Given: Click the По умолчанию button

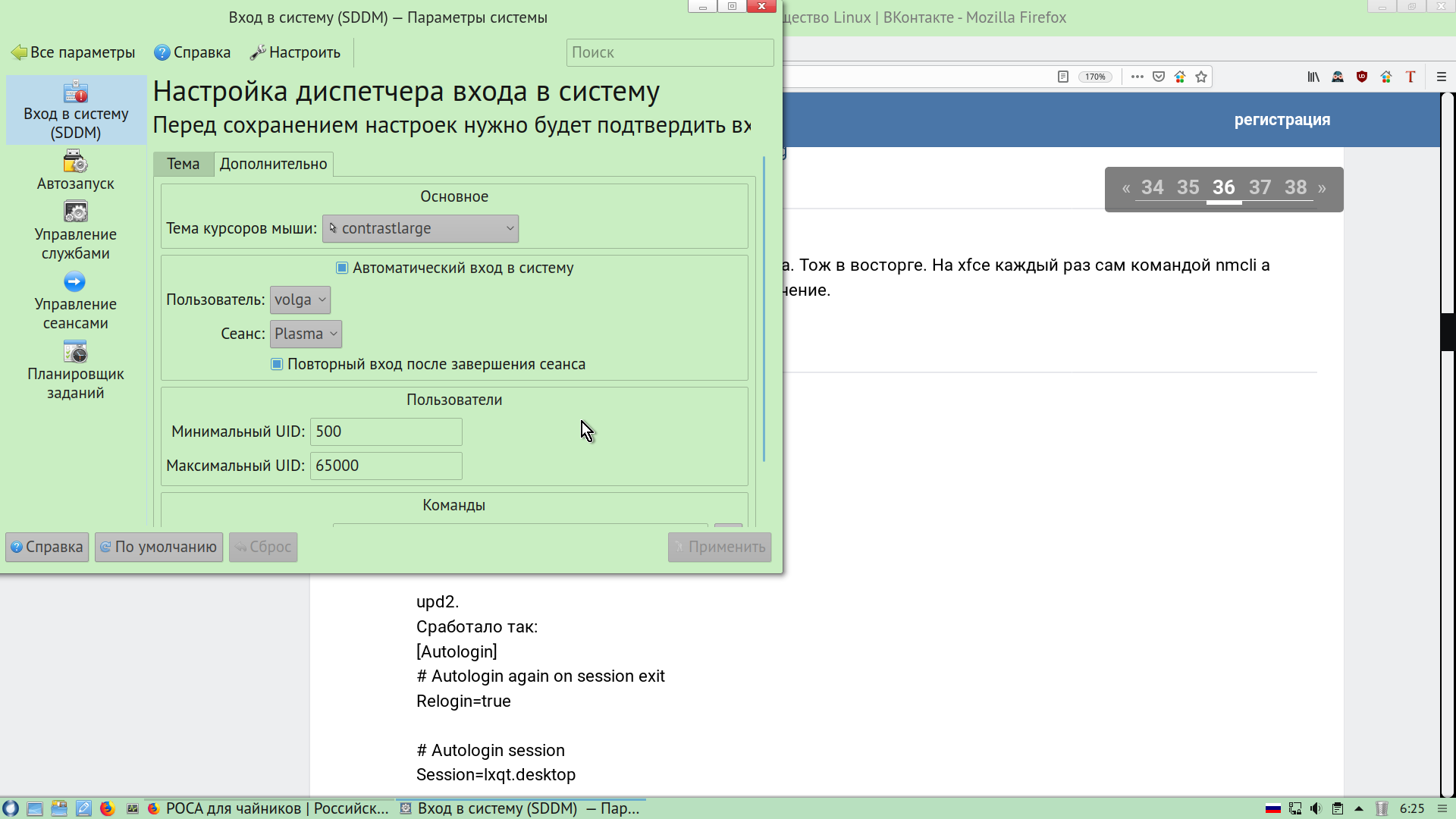Looking at the screenshot, I should tap(158, 547).
